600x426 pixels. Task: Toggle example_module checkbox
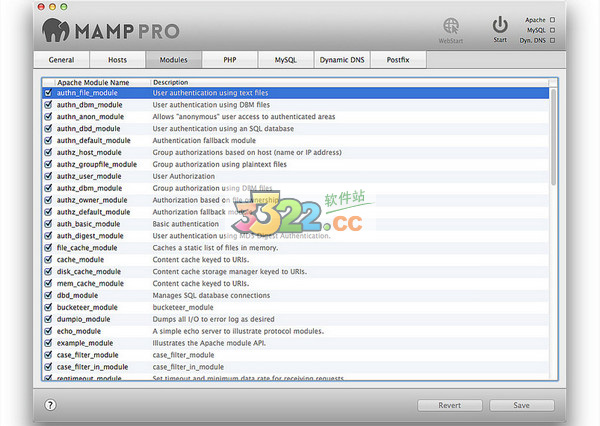(x=48, y=343)
